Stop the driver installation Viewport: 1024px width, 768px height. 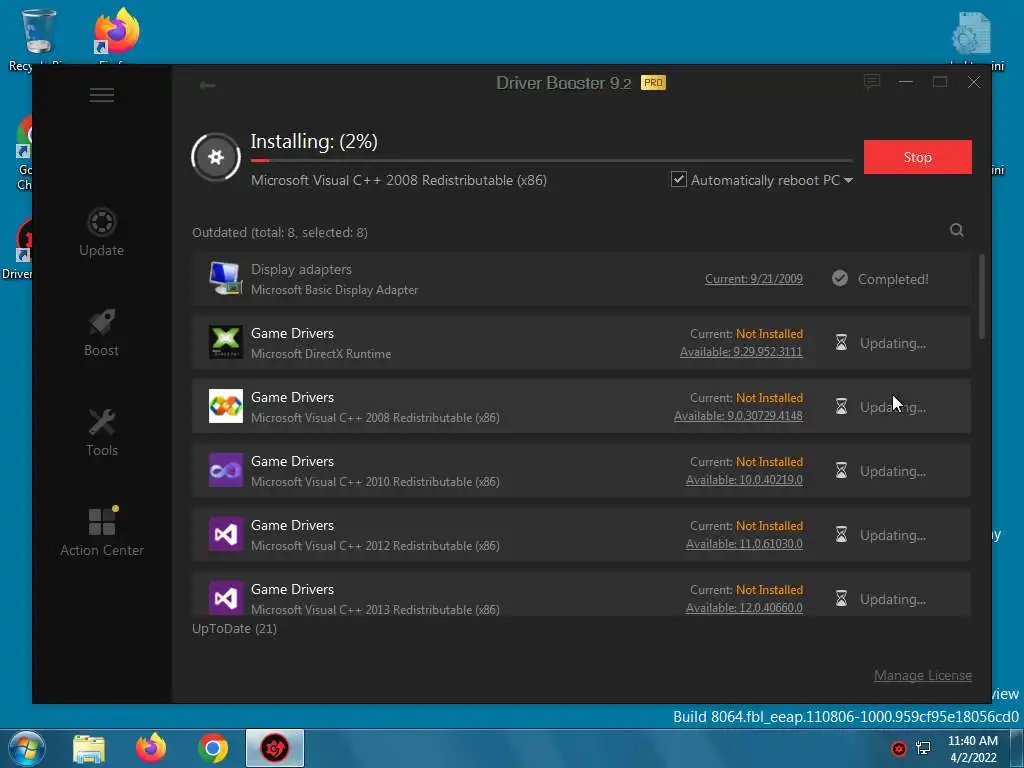click(x=918, y=157)
